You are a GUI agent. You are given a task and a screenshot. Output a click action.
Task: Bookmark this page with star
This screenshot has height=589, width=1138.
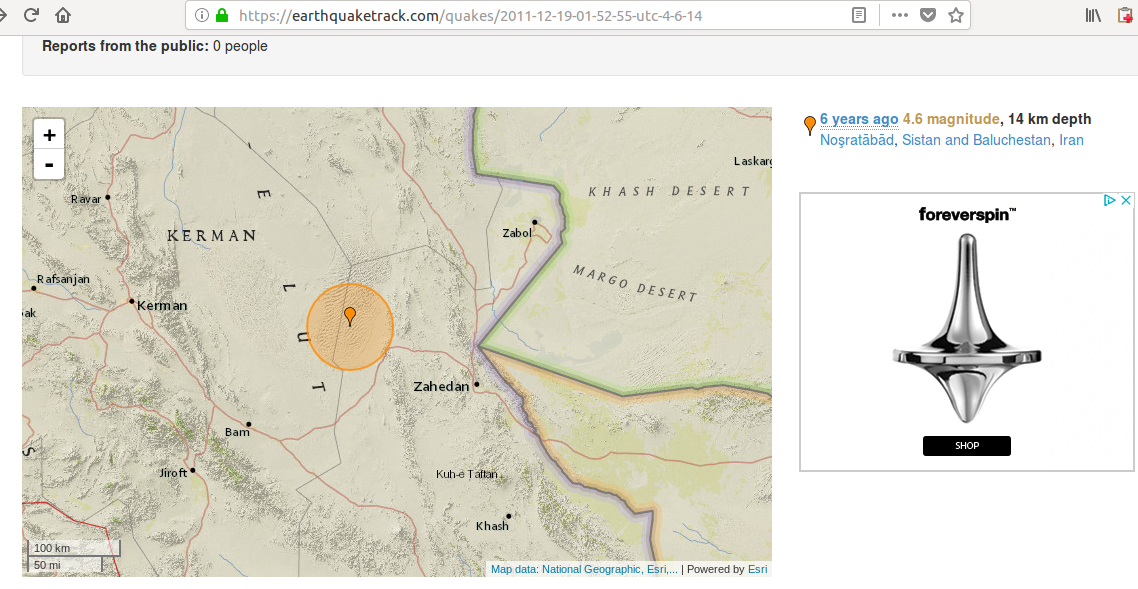955,15
